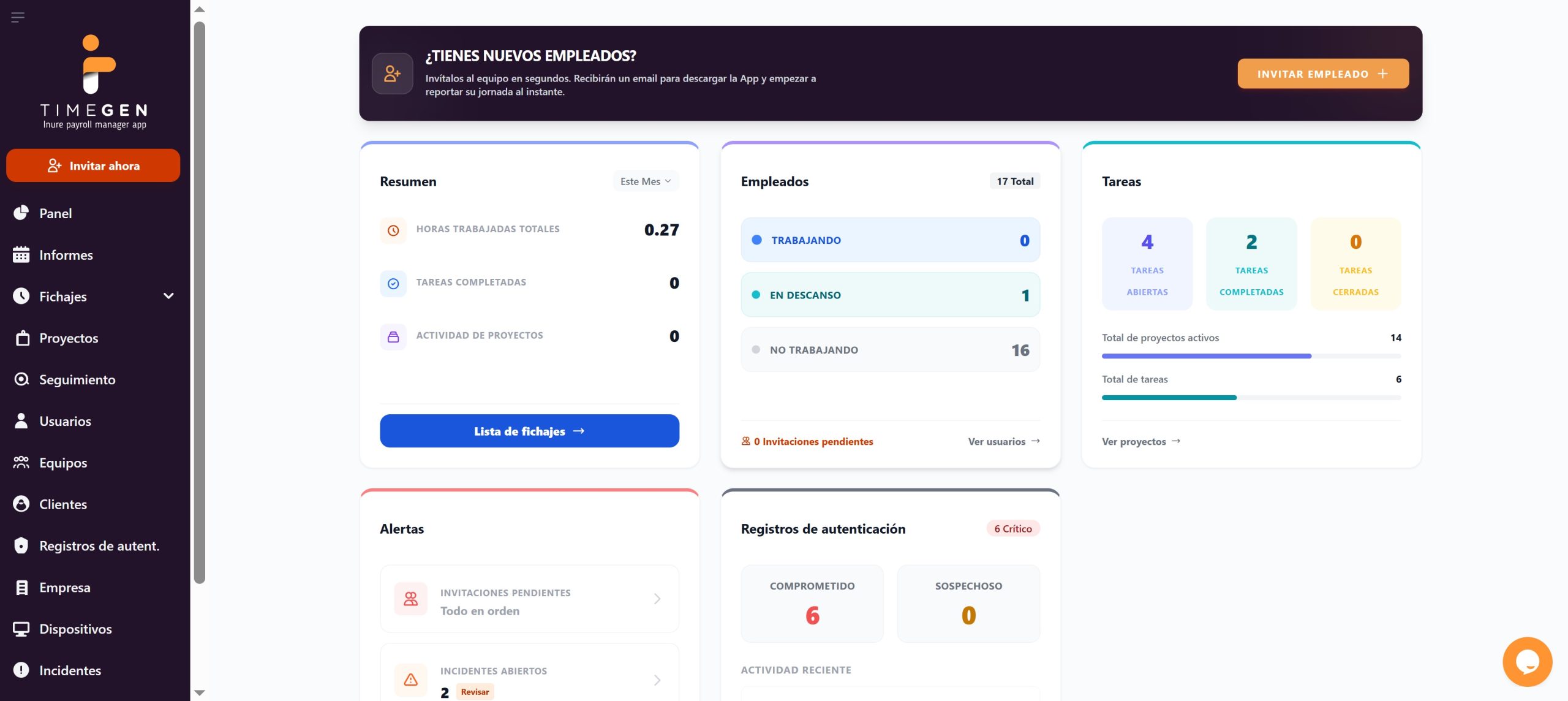Toggle the sidebar hamburger menu icon
The image size is (1568, 701).
(x=18, y=17)
